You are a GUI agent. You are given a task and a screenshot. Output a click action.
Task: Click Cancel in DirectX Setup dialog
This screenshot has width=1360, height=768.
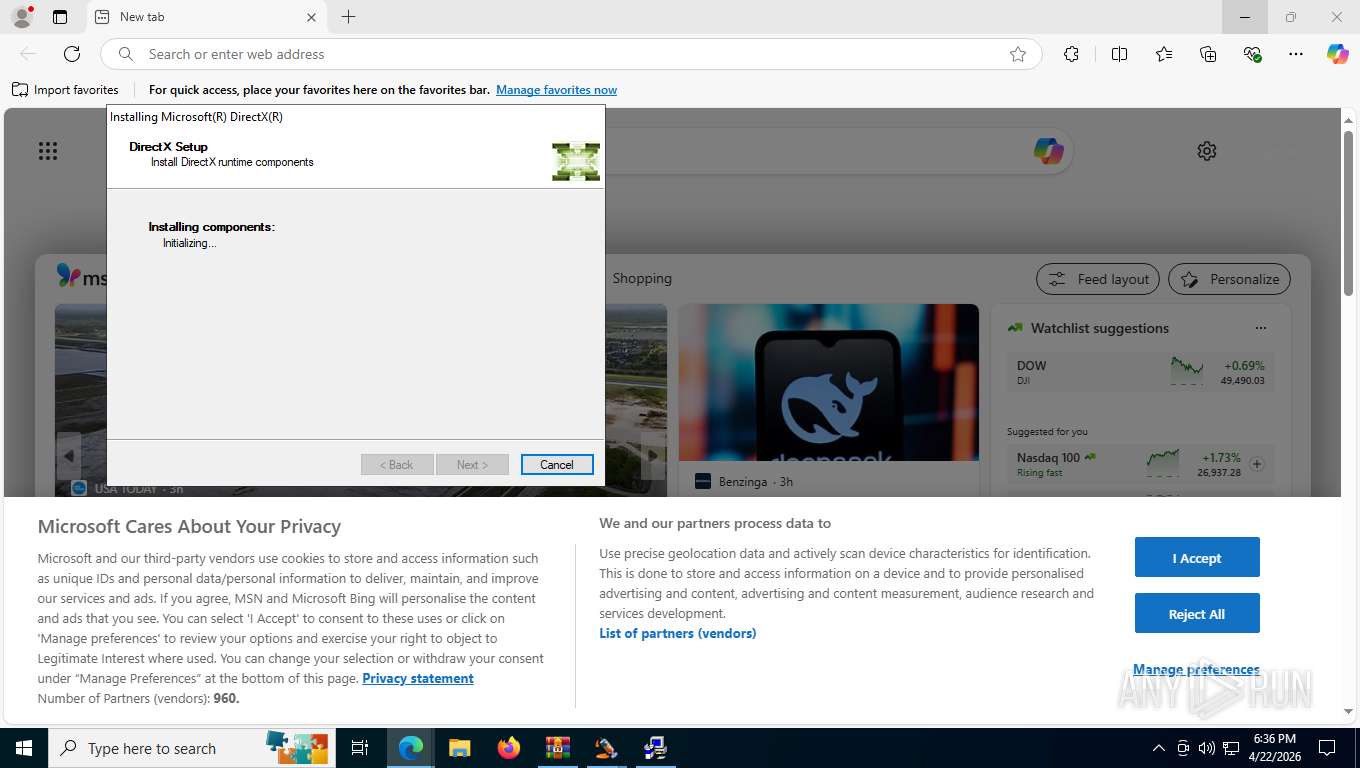click(557, 465)
